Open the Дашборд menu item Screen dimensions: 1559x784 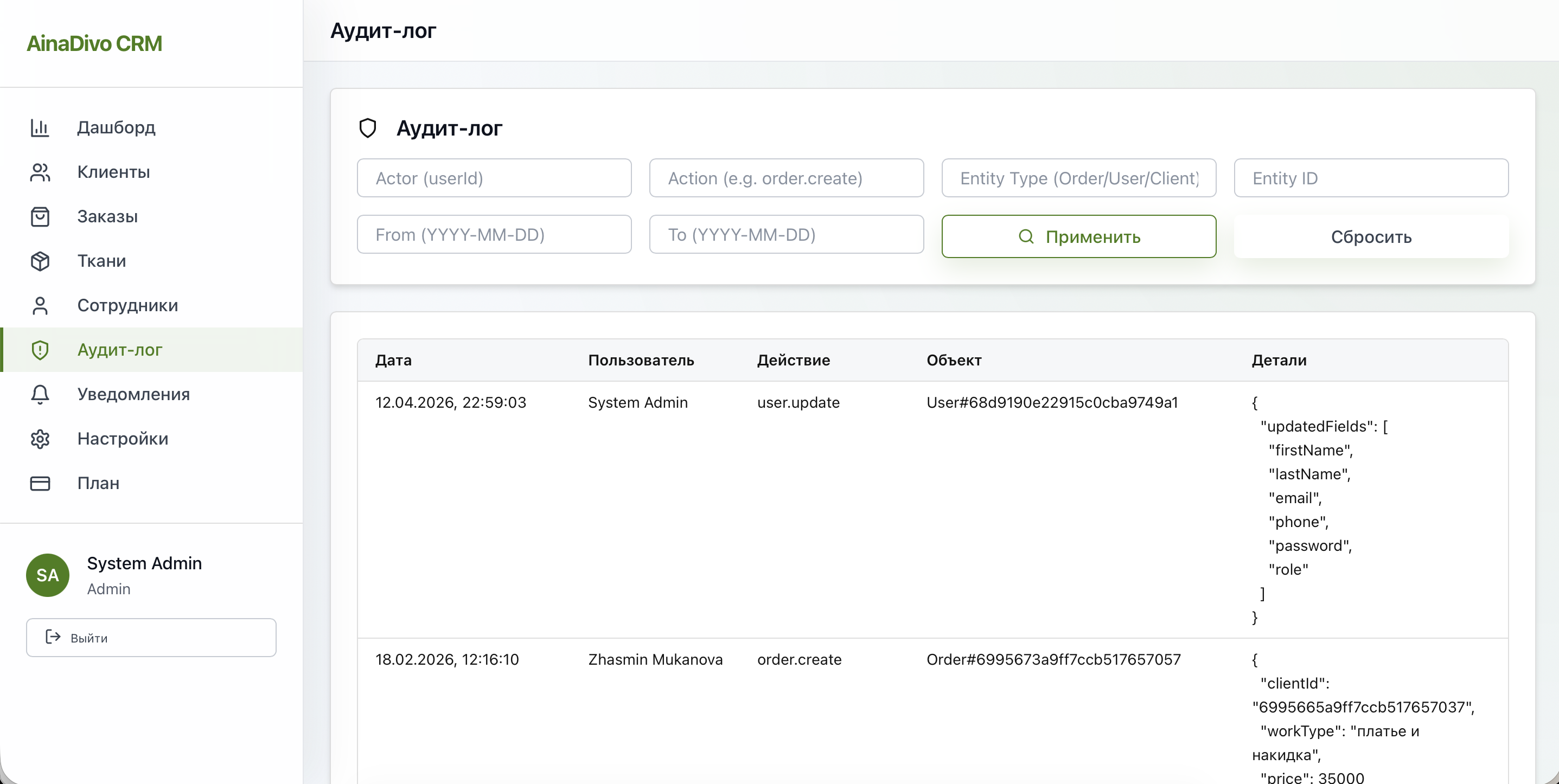pos(151,127)
